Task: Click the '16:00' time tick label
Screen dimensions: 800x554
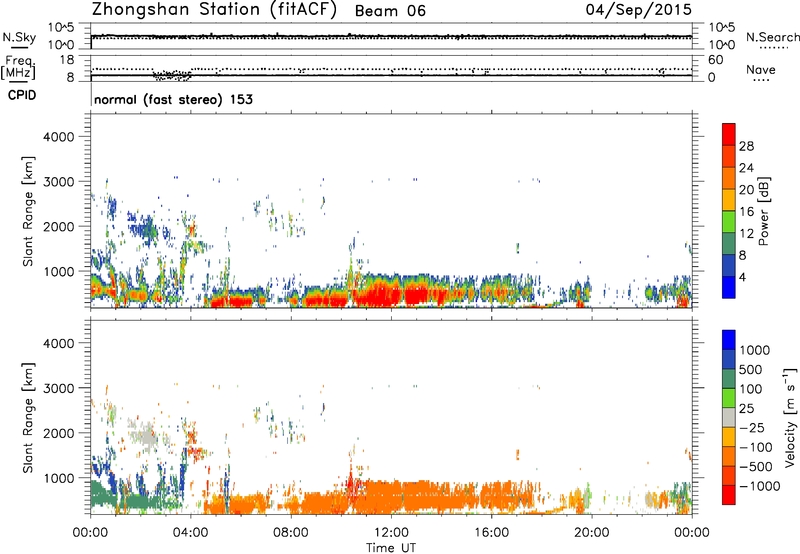Action: (x=491, y=533)
